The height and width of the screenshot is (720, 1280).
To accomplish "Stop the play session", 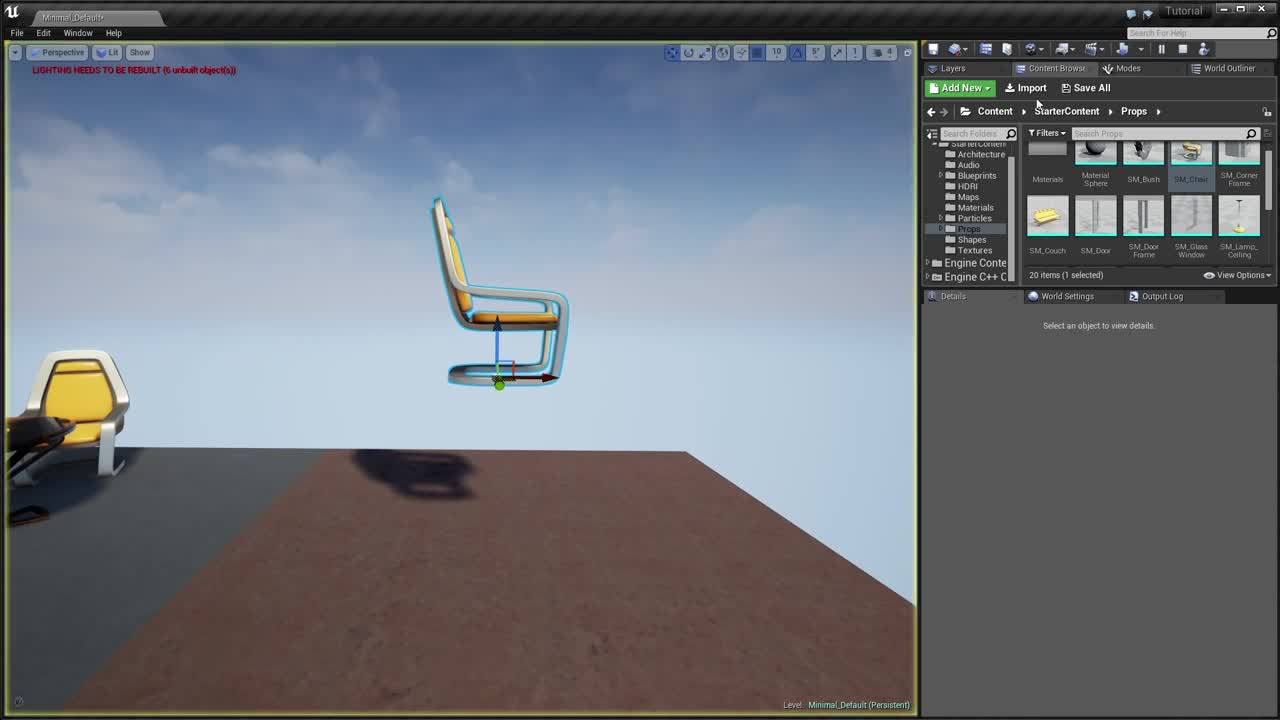I will pos(1182,49).
